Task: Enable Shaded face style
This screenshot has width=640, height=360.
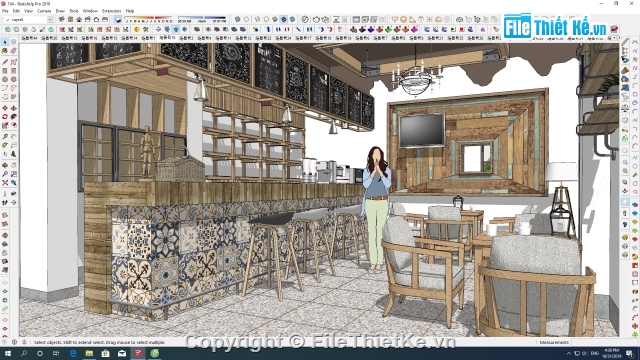Action: click(275, 19)
